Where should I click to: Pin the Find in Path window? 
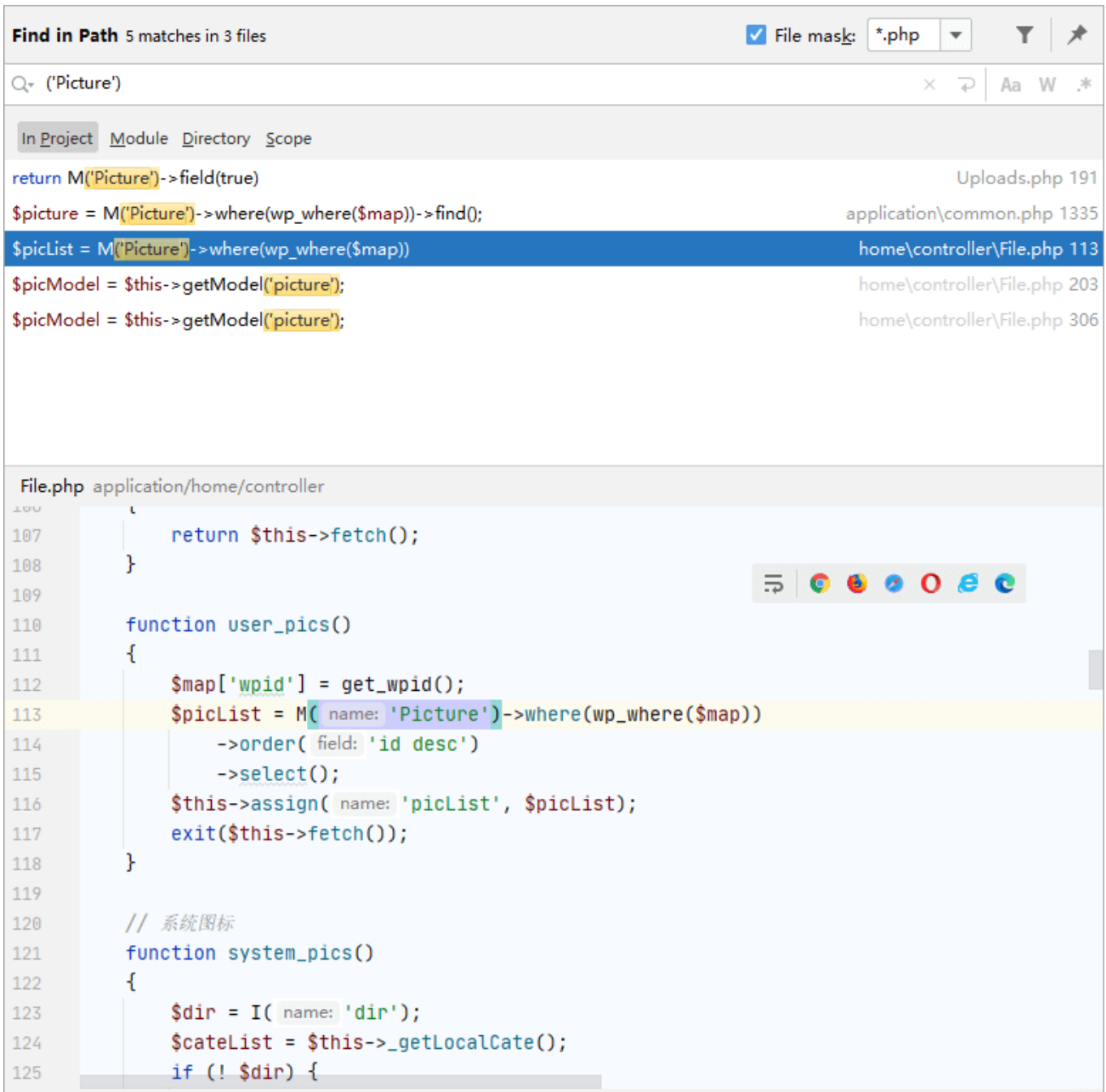(x=1077, y=35)
